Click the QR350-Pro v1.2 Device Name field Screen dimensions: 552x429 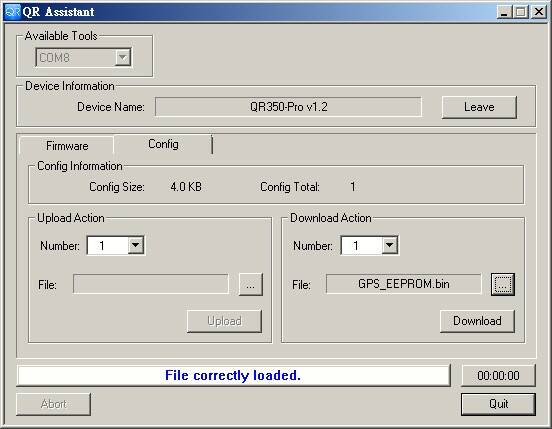pyautogui.click(x=288, y=107)
